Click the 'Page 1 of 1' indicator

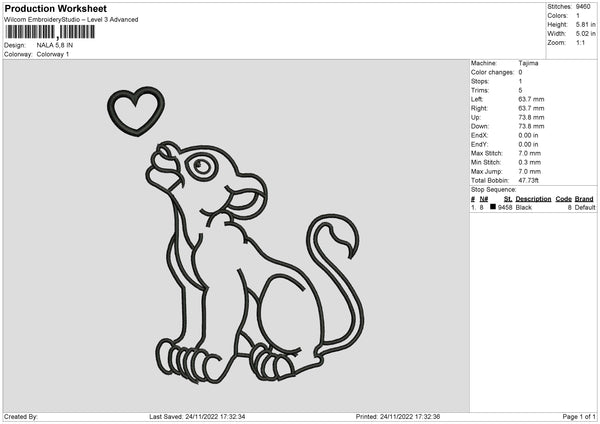pyautogui.click(x=579, y=417)
